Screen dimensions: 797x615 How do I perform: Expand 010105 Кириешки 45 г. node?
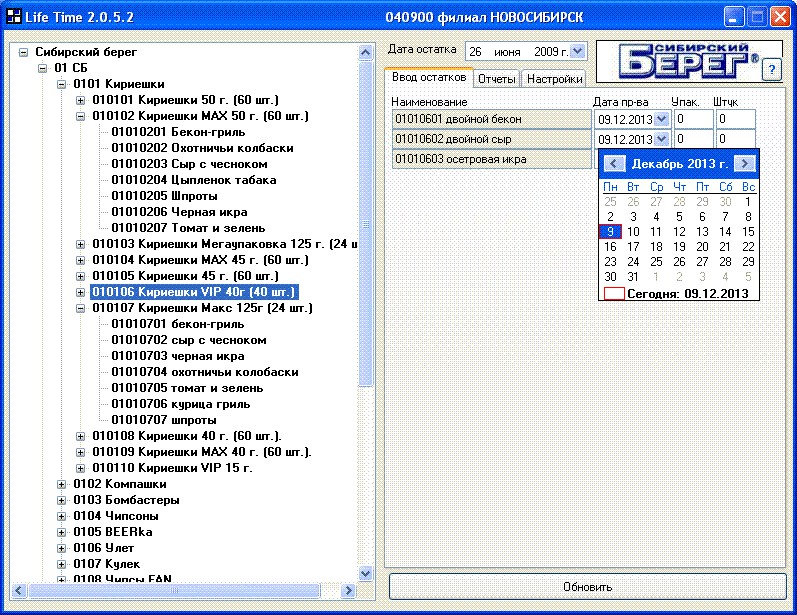[80, 276]
